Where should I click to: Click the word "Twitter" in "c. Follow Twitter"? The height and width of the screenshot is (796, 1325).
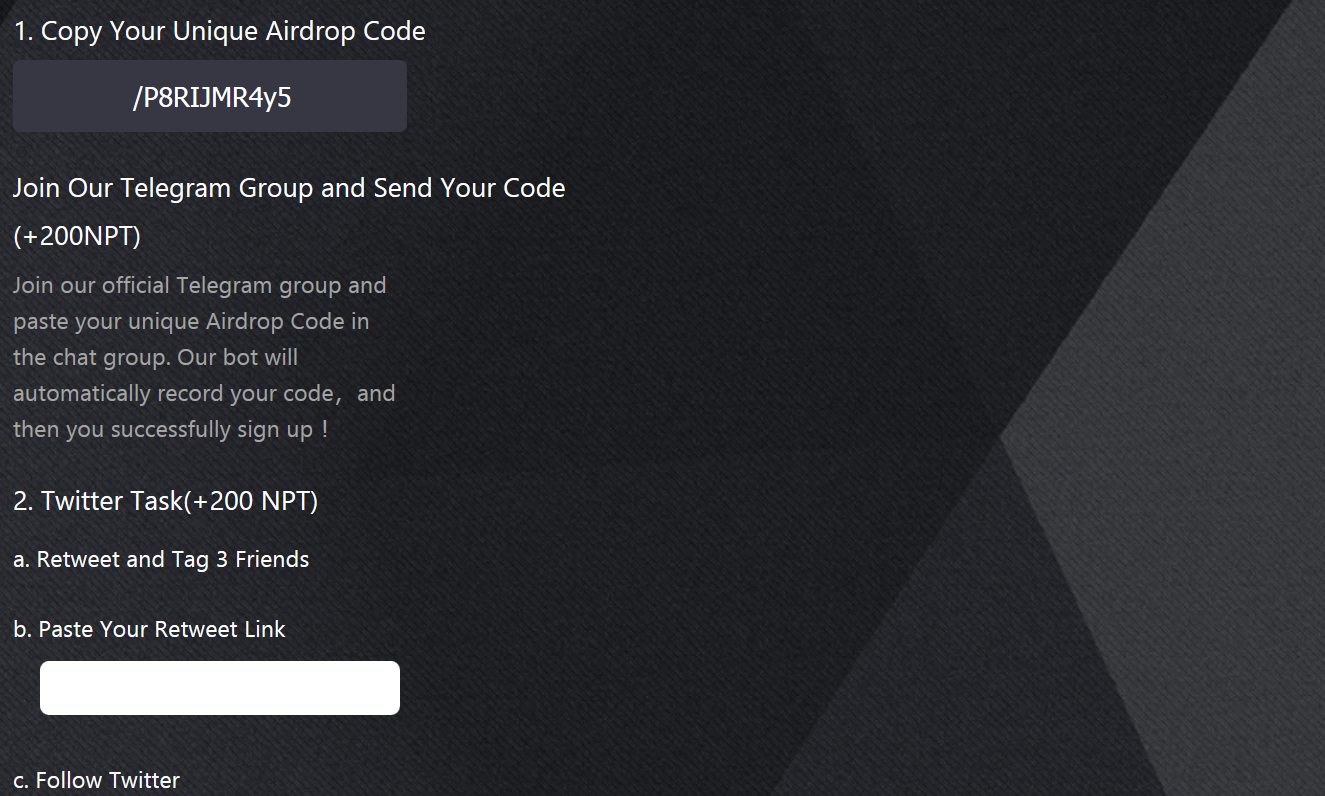point(144,780)
